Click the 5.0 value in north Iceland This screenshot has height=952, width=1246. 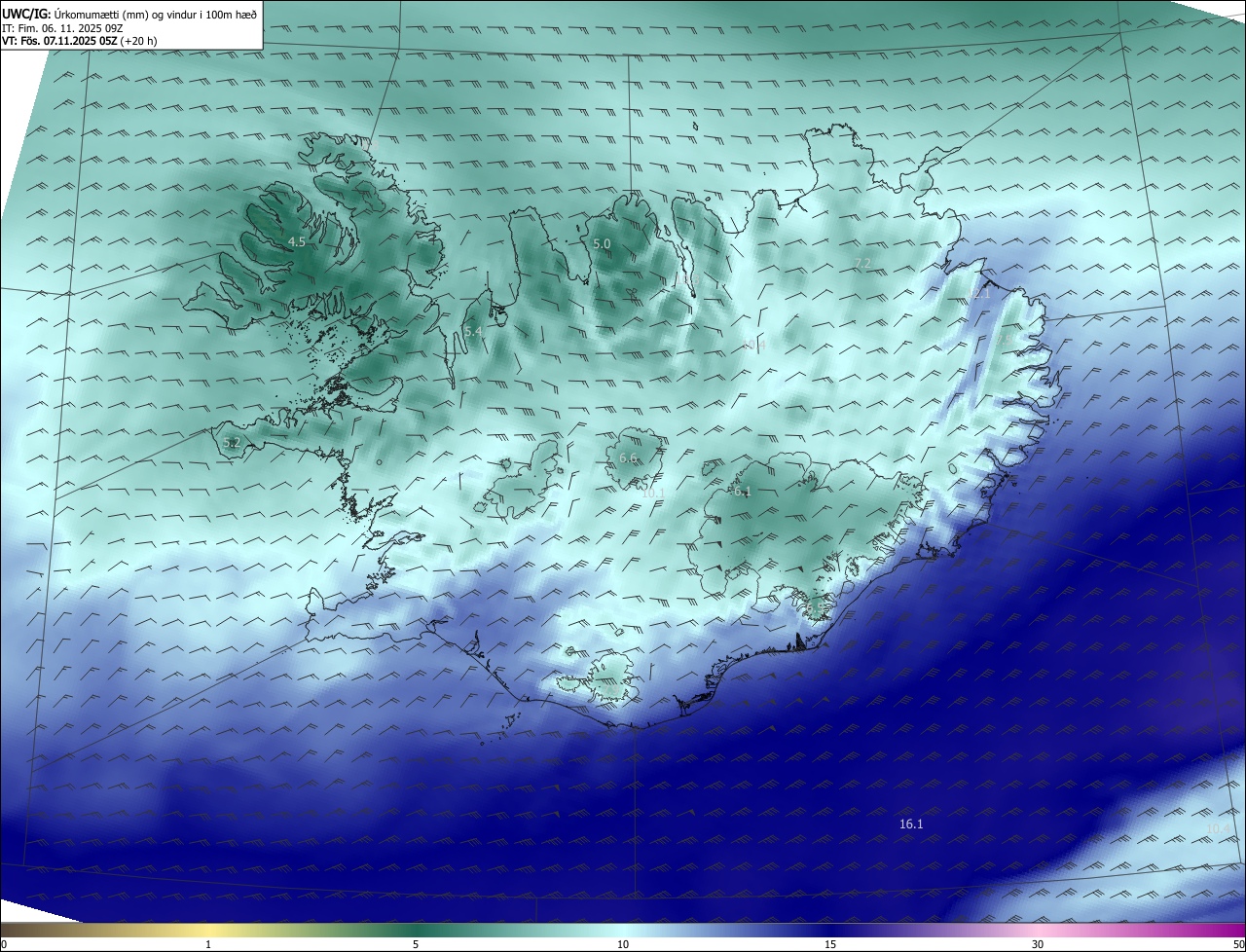click(x=602, y=243)
